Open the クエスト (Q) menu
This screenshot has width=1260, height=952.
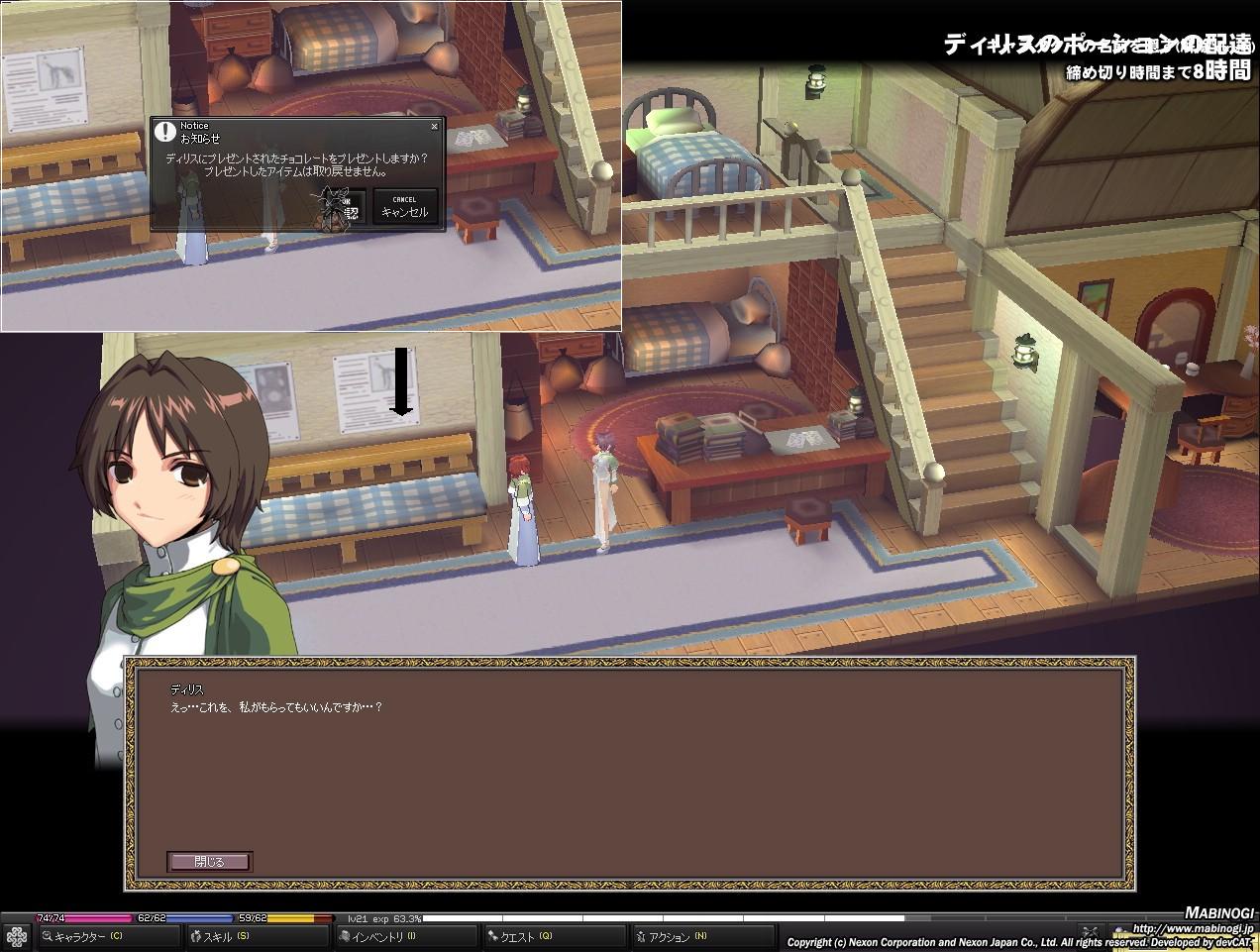click(554, 936)
